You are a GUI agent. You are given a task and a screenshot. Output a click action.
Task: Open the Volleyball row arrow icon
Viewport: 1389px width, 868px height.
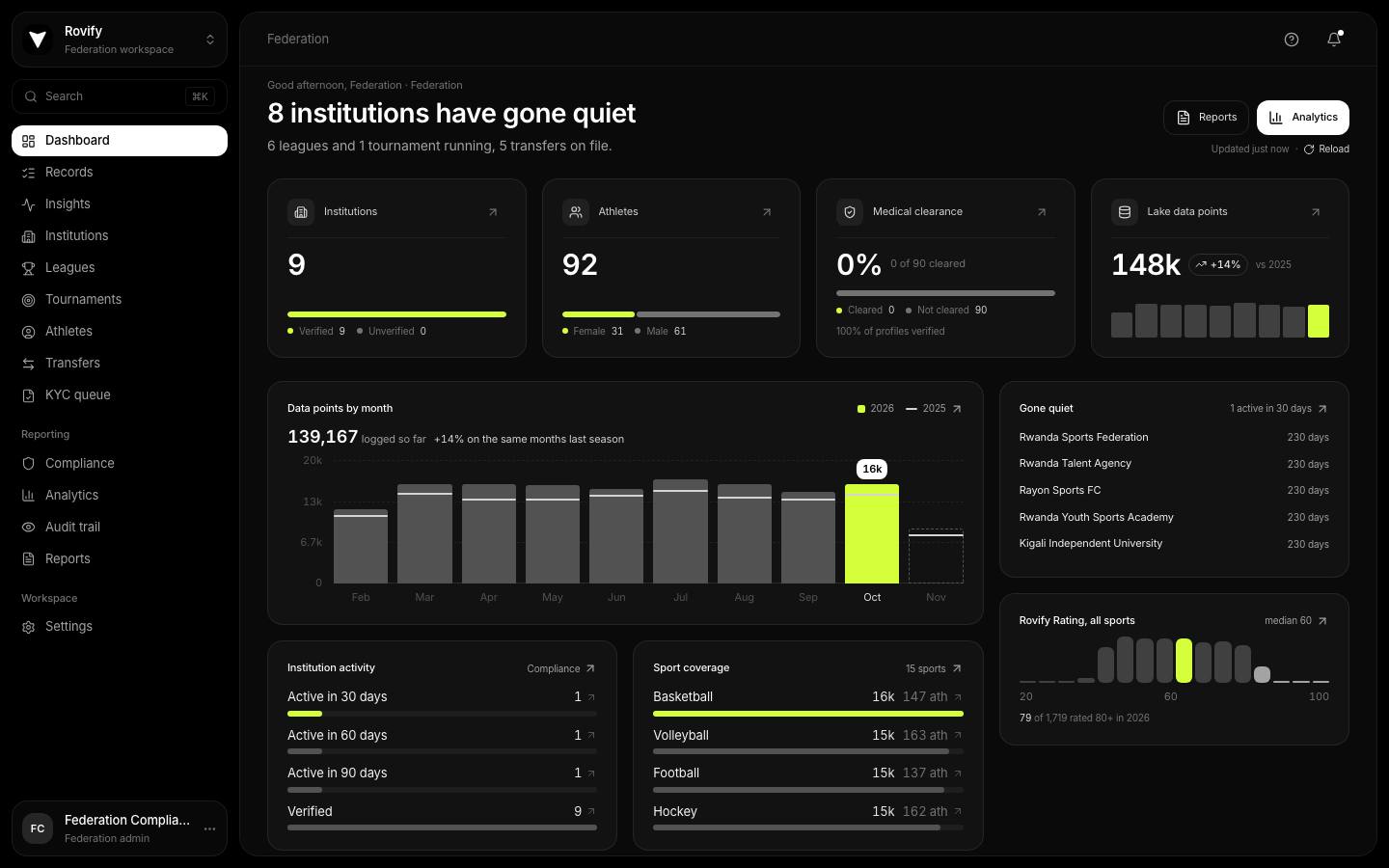pyautogui.click(x=958, y=735)
